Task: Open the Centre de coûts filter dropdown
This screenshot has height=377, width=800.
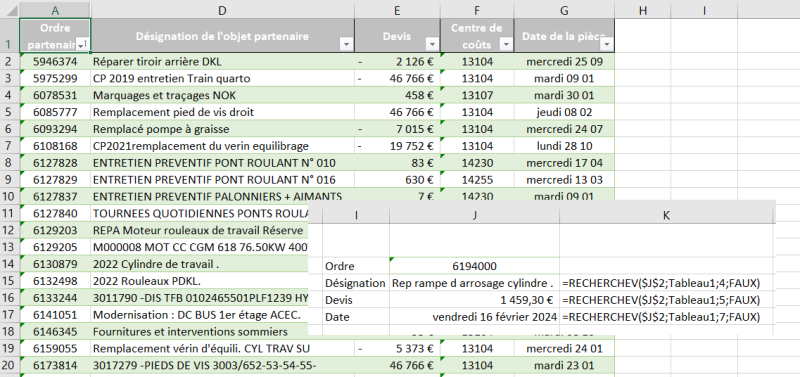Action: [506, 45]
